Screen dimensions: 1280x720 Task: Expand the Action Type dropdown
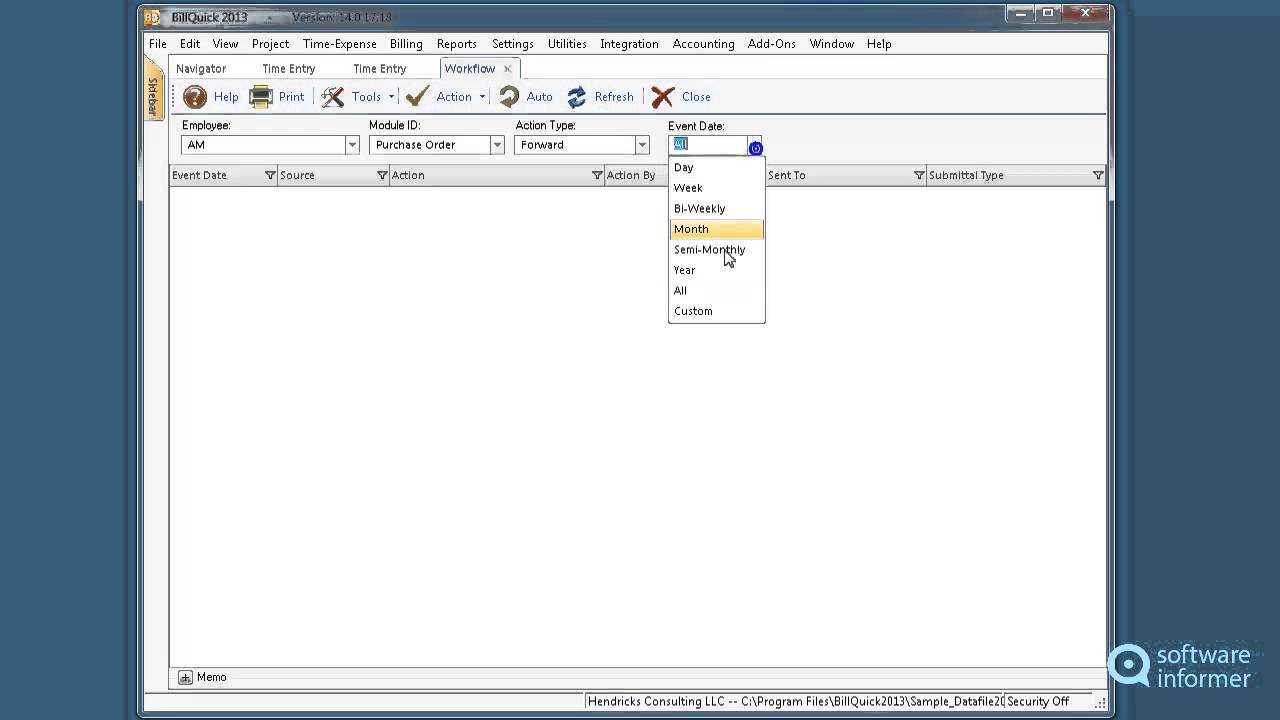[x=642, y=145]
